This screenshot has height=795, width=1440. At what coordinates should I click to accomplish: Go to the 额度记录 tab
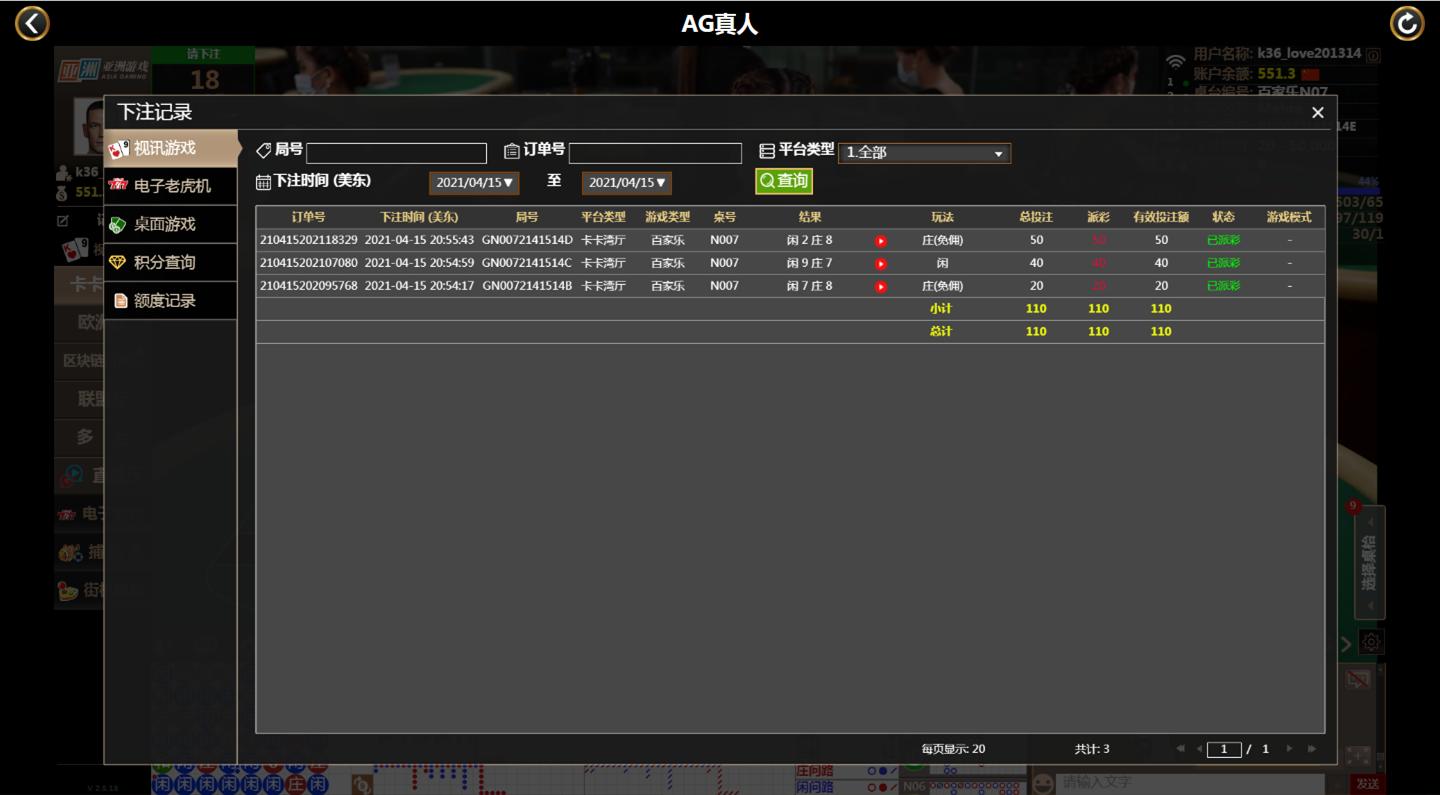click(x=171, y=300)
